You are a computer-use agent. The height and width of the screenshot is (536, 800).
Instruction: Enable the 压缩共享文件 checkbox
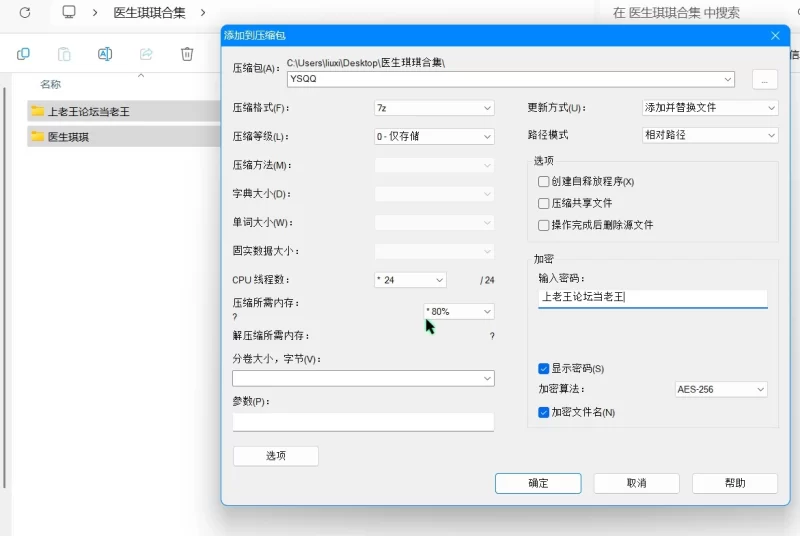[x=543, y=203]
